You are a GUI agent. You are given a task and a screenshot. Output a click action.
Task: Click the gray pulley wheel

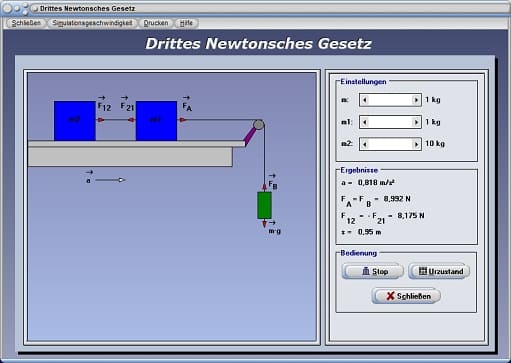coord(258,125)
